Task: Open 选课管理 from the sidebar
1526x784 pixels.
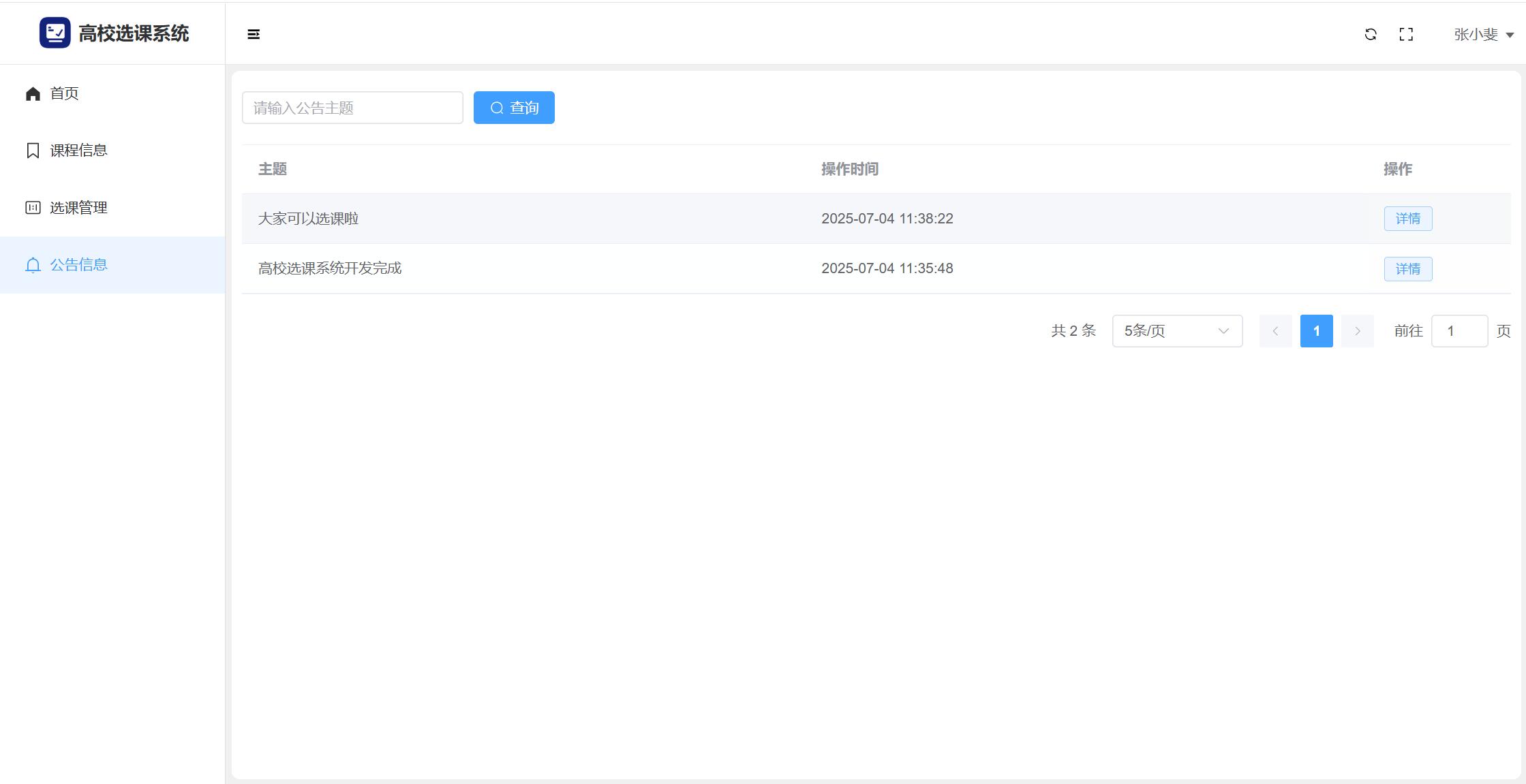Action: [78, 208]
